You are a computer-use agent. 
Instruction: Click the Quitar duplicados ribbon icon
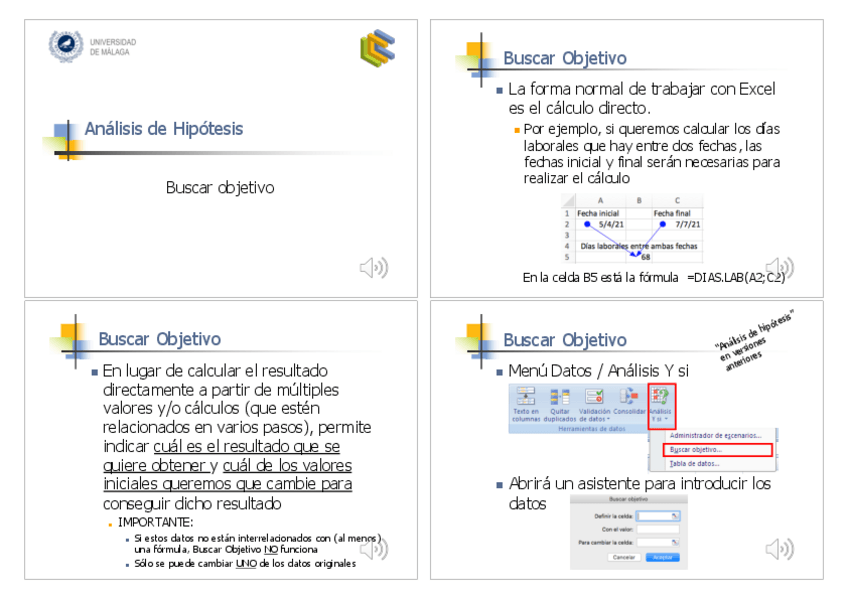click(560, 397)
